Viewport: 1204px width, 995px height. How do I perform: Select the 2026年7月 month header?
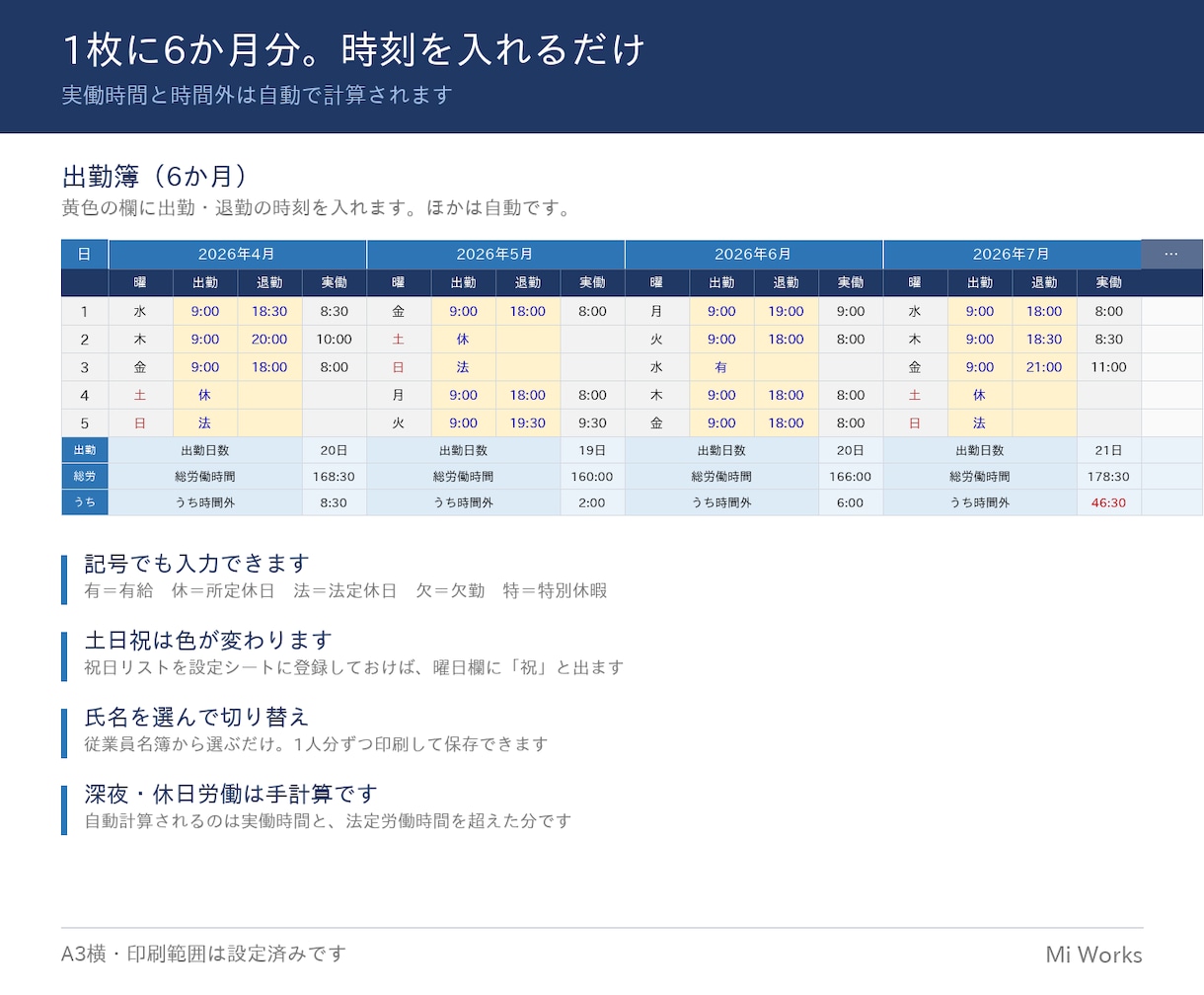[1013, 254]
